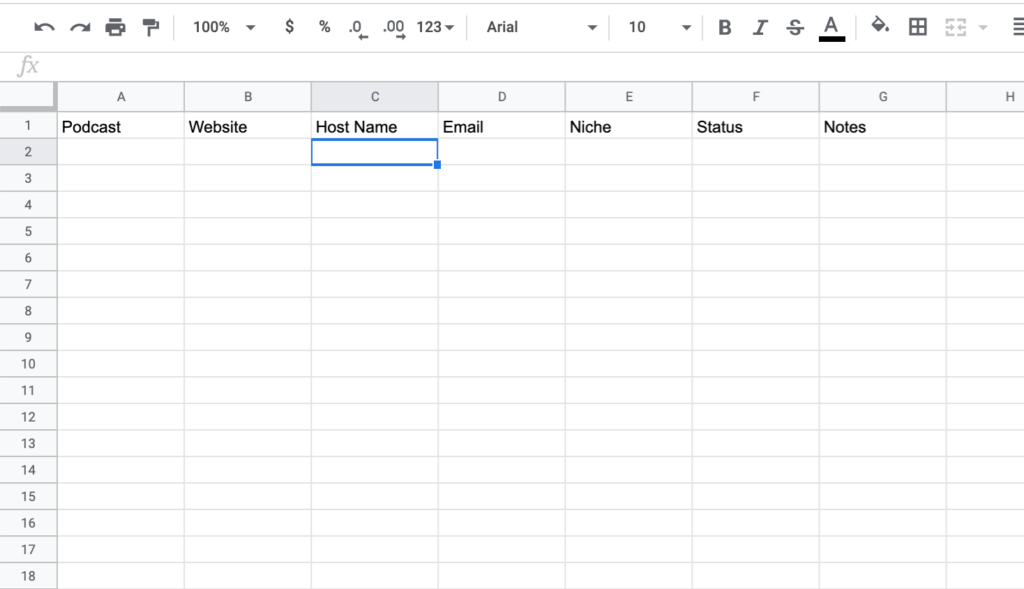Click the Redo arrow icon
Screen dimensions: 1024x589
[80, 27]
